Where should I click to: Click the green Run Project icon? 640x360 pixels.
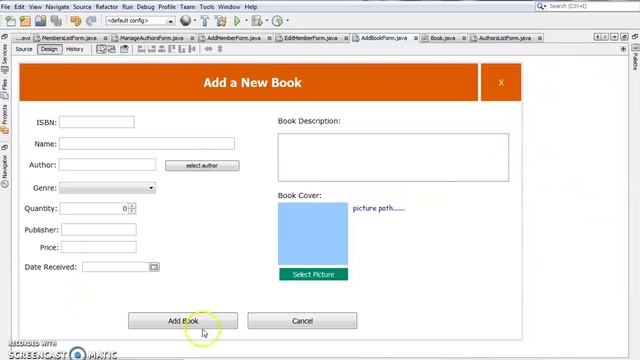point(237,21)
